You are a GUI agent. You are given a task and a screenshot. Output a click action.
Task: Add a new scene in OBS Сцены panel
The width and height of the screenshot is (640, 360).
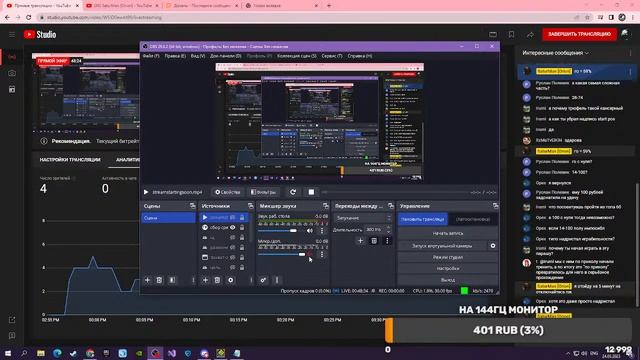click(x=147, y=280)
